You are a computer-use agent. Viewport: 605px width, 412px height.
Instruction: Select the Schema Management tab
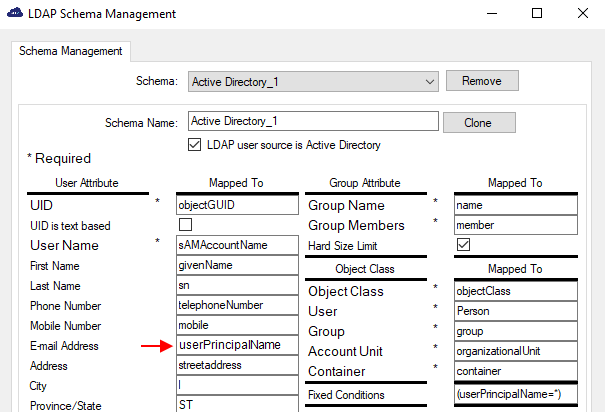[71, 51]
